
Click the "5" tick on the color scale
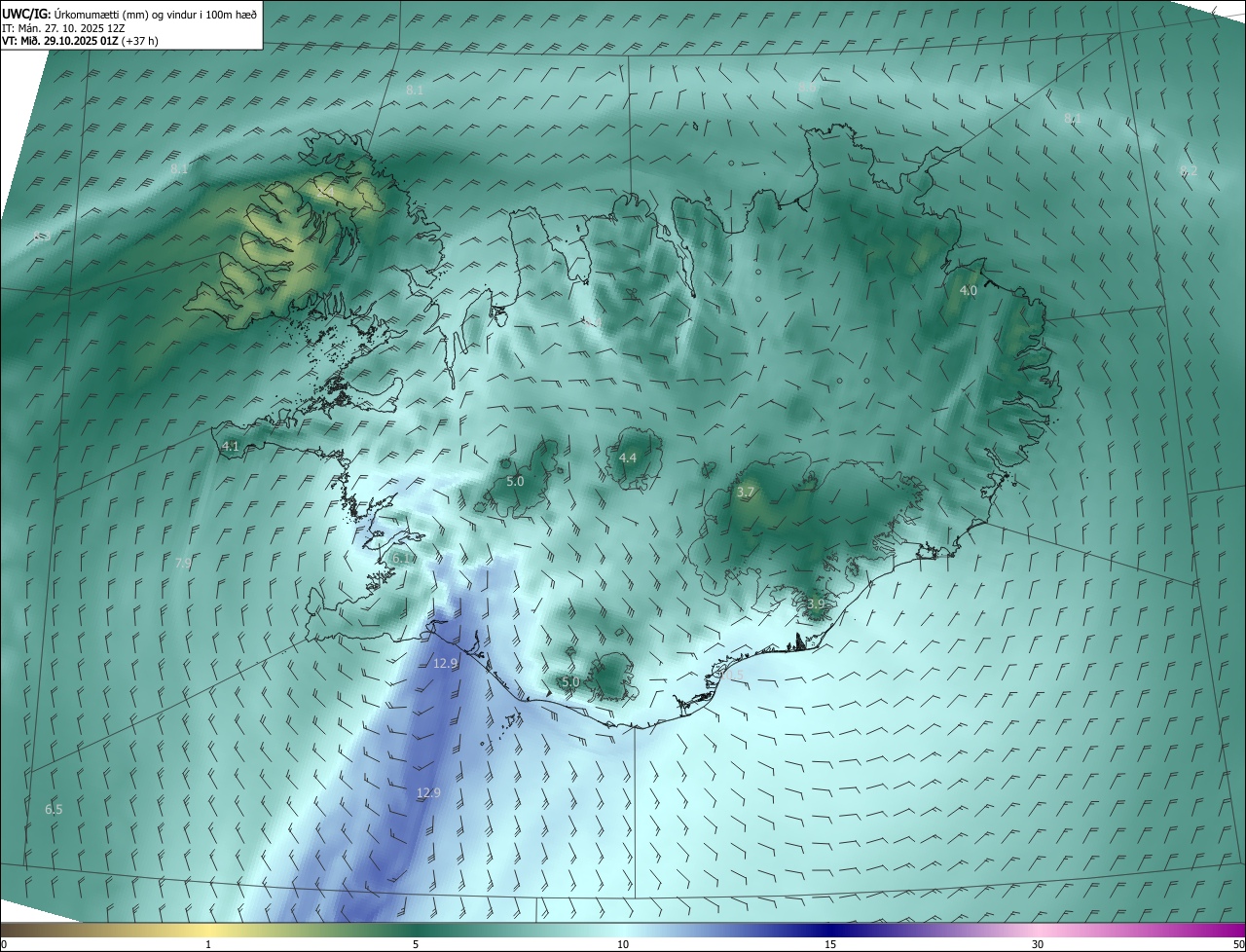click(416, 945)
